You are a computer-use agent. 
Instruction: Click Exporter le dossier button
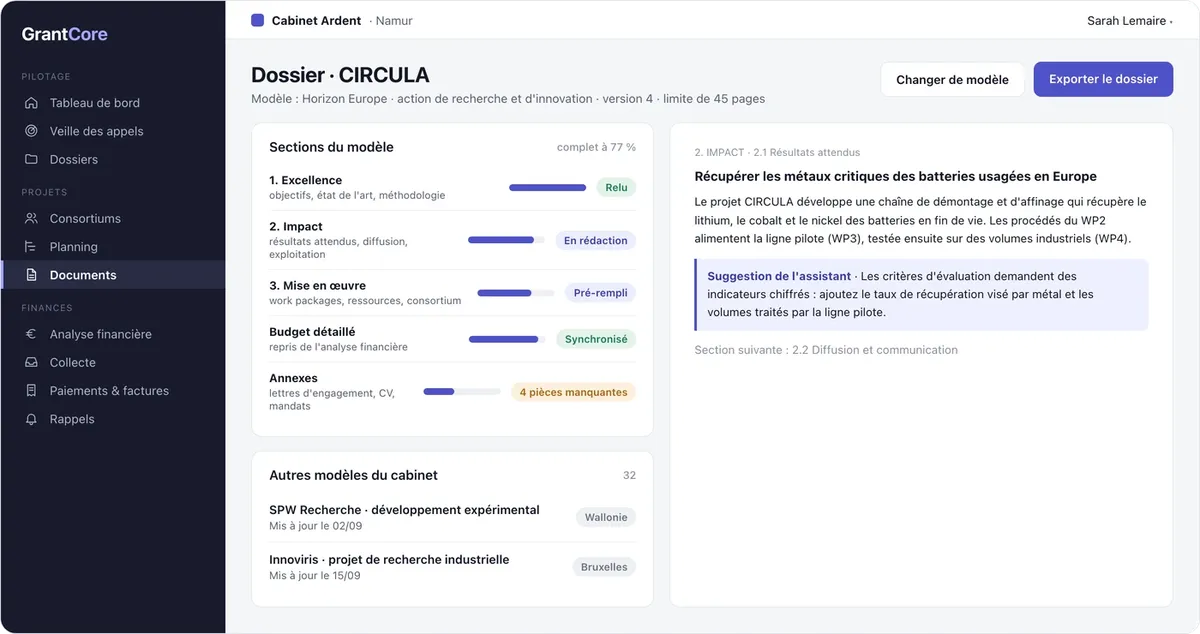1103,80
